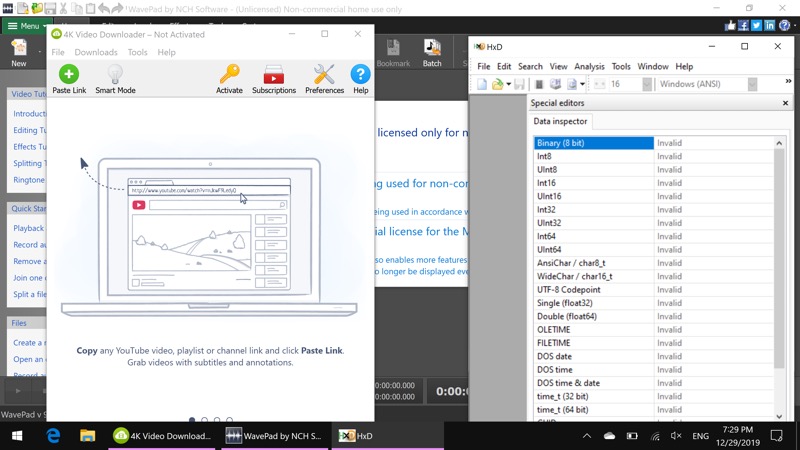The height and width of the screenshot is (450, 800).
Task: Click WavePad LinkedIn share icon
Action: [769, 25]
